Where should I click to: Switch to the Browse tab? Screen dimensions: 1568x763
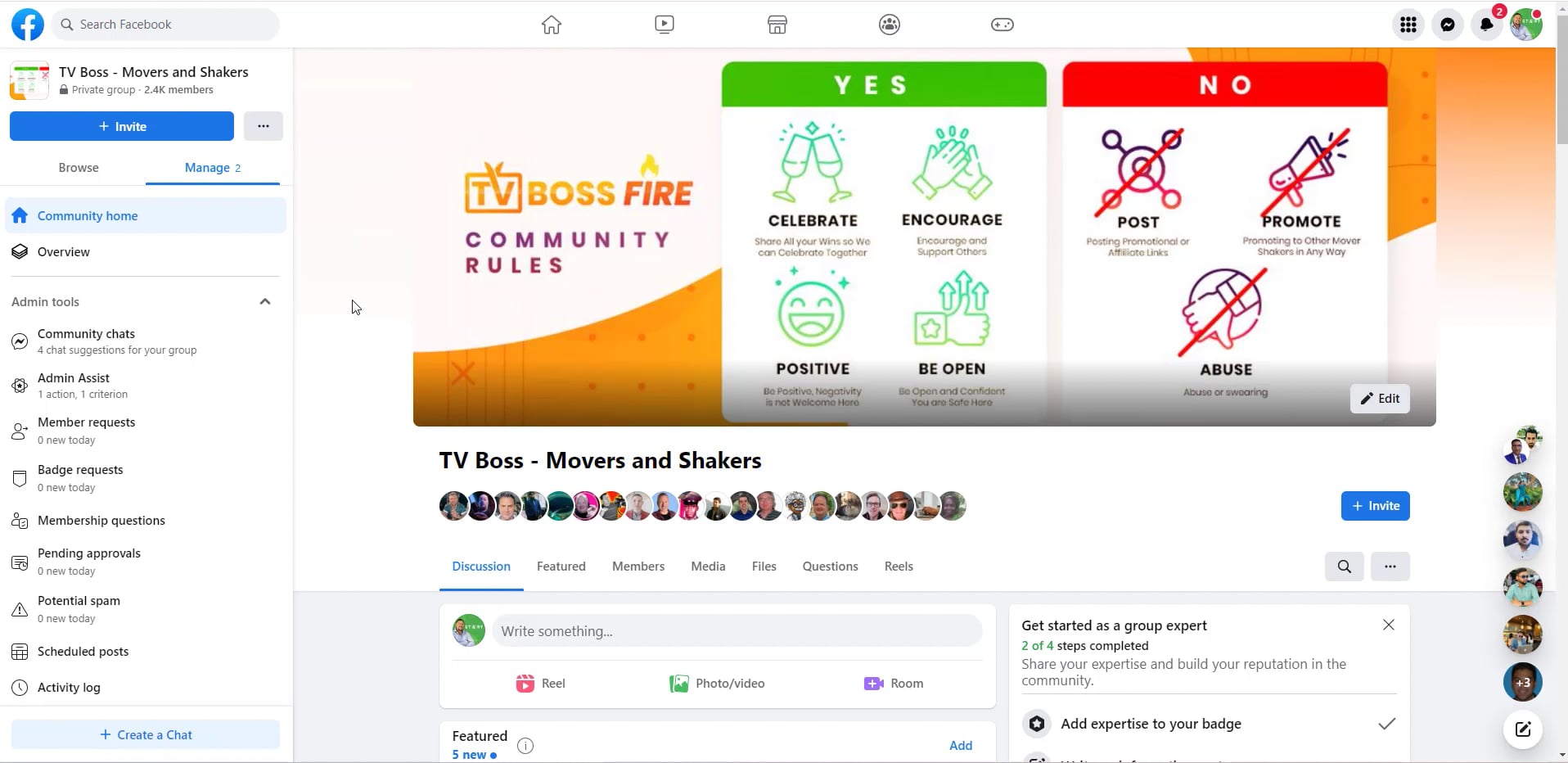(x=79, y=168)
